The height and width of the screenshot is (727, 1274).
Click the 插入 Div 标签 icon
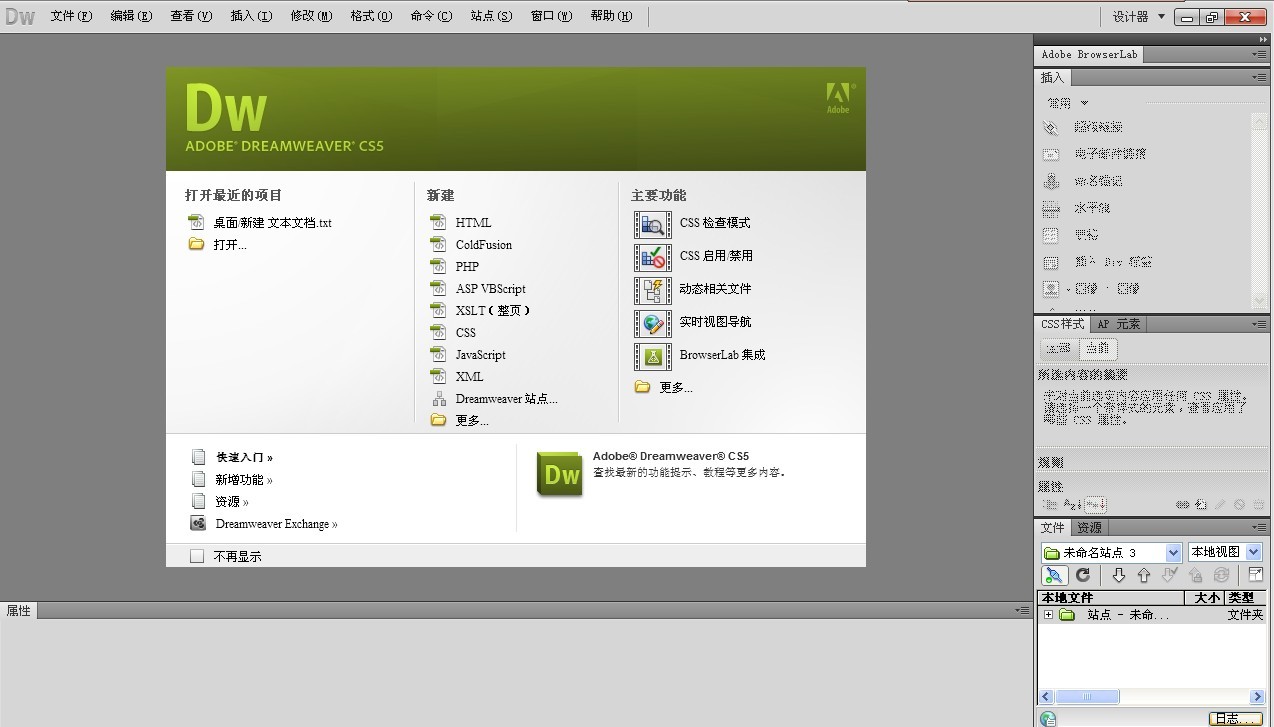1052,261
